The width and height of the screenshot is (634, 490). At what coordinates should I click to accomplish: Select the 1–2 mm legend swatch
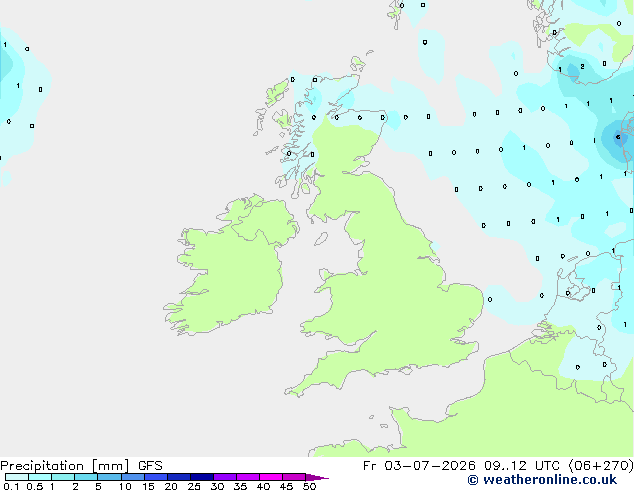(x=63, y=477)
